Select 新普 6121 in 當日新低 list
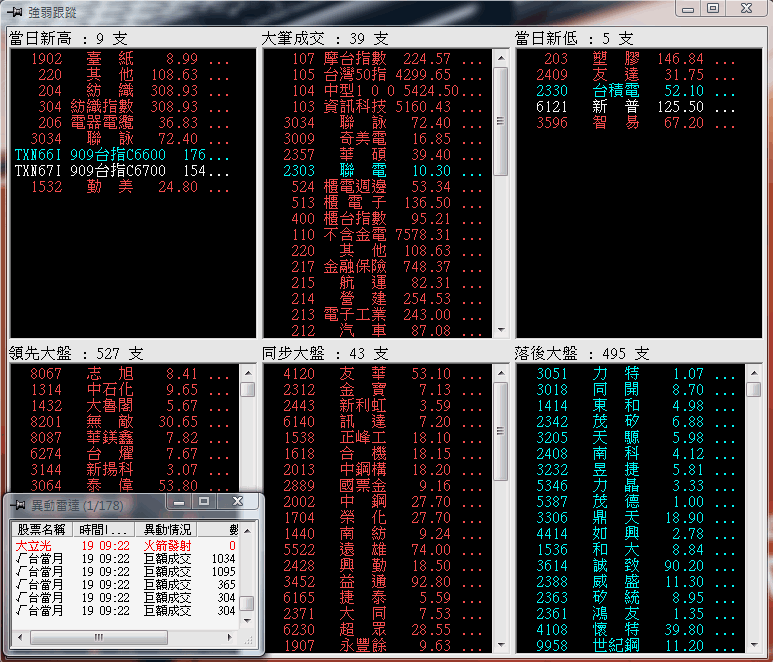Viewport: 773px width, 662px height. tap(619, 107)
